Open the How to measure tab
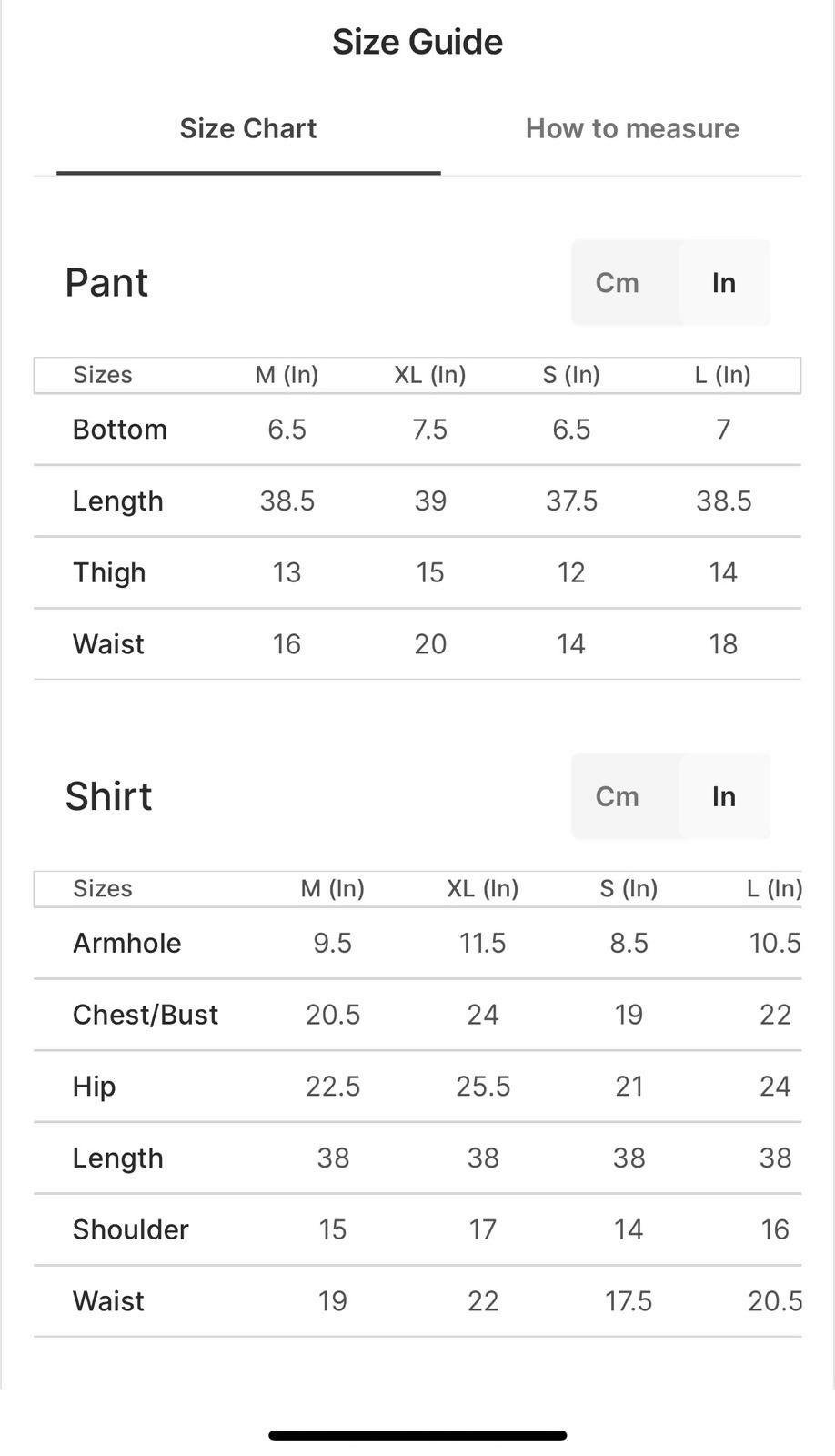Screen dimensions: 835x1456 (x=632, y=129)
